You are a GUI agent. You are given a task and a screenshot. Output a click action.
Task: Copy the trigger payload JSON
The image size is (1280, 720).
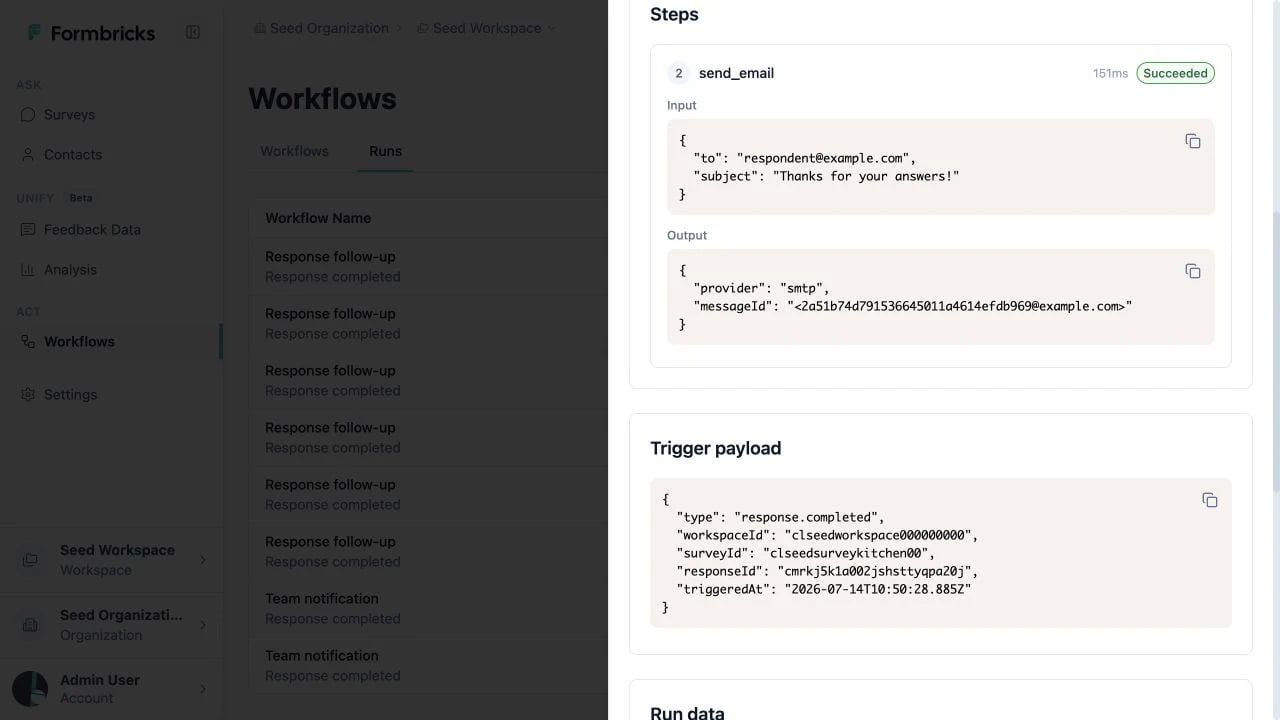[1209, 500]
